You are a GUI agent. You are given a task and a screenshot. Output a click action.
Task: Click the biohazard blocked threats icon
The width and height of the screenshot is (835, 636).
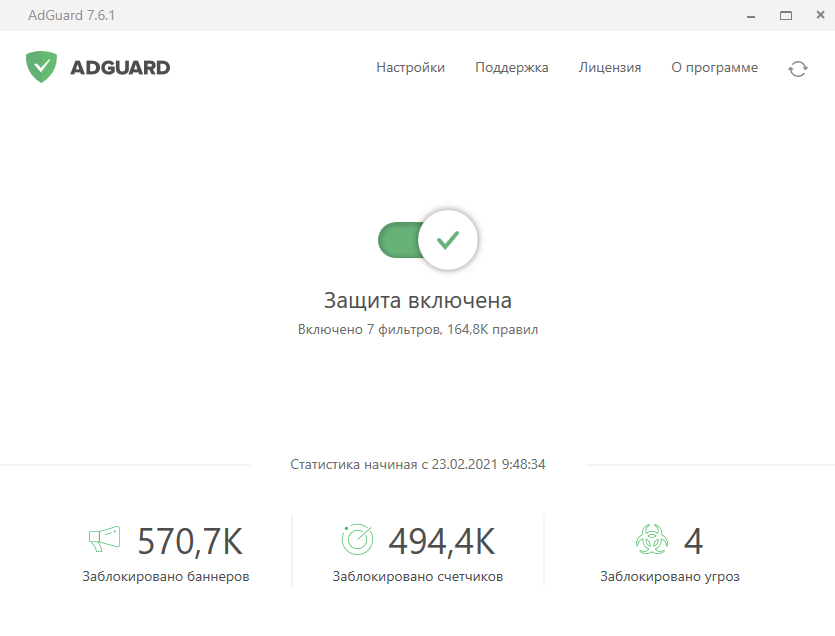651,540
